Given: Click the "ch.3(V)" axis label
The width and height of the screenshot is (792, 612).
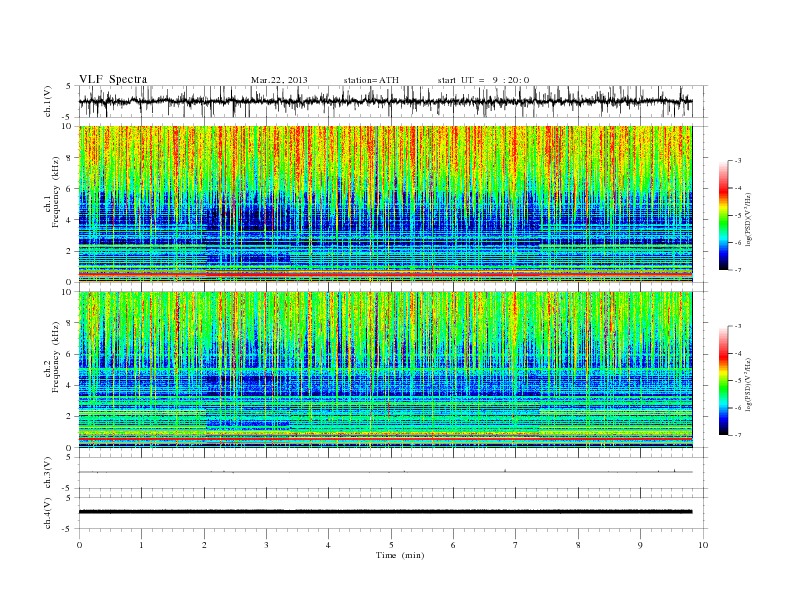Looking at the screenshot, I should pyautogui.click(x=48, y=473).
